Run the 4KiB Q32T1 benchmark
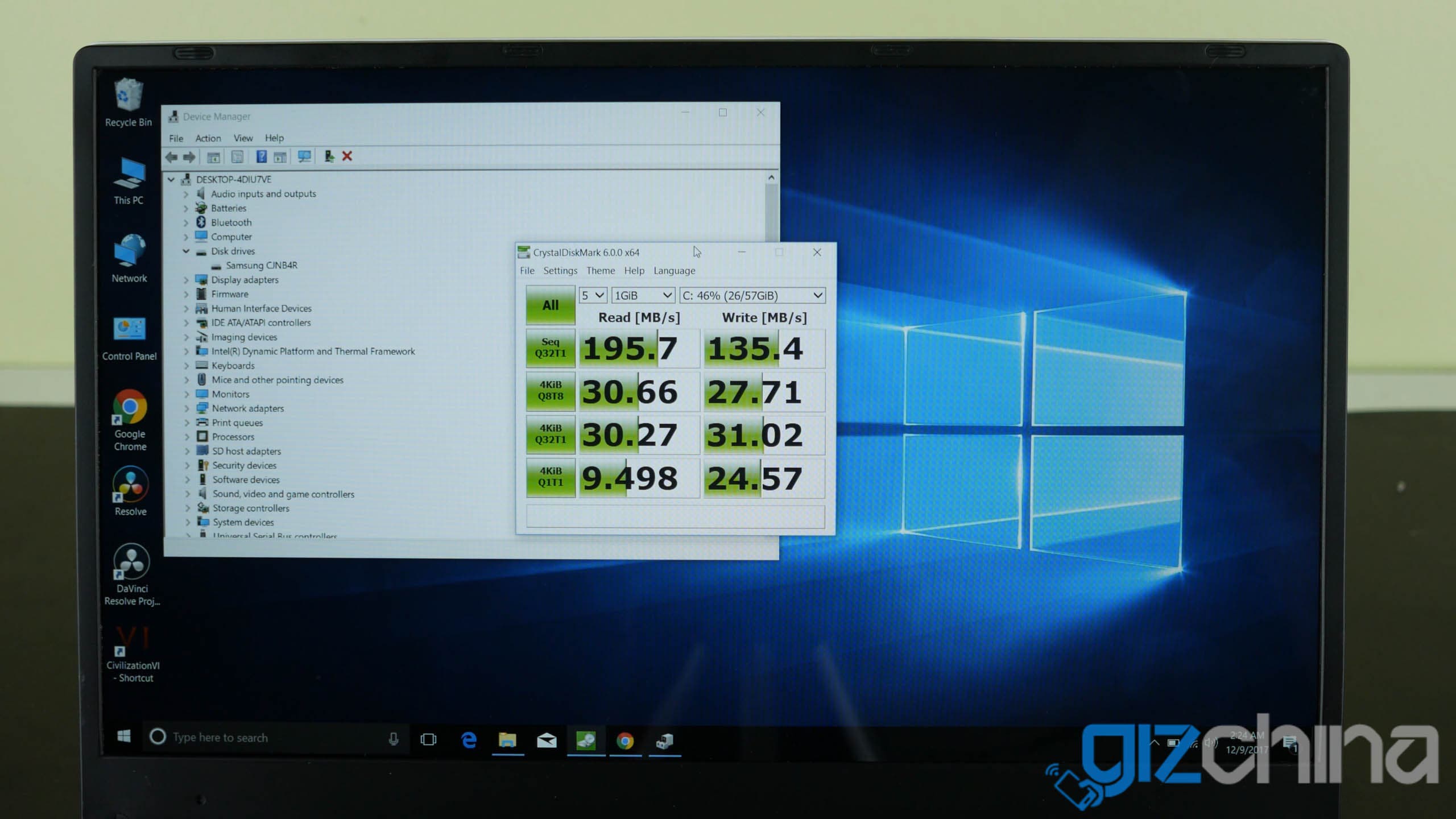This screenshot has height=819, width=1456. click(x=550, y=434)
